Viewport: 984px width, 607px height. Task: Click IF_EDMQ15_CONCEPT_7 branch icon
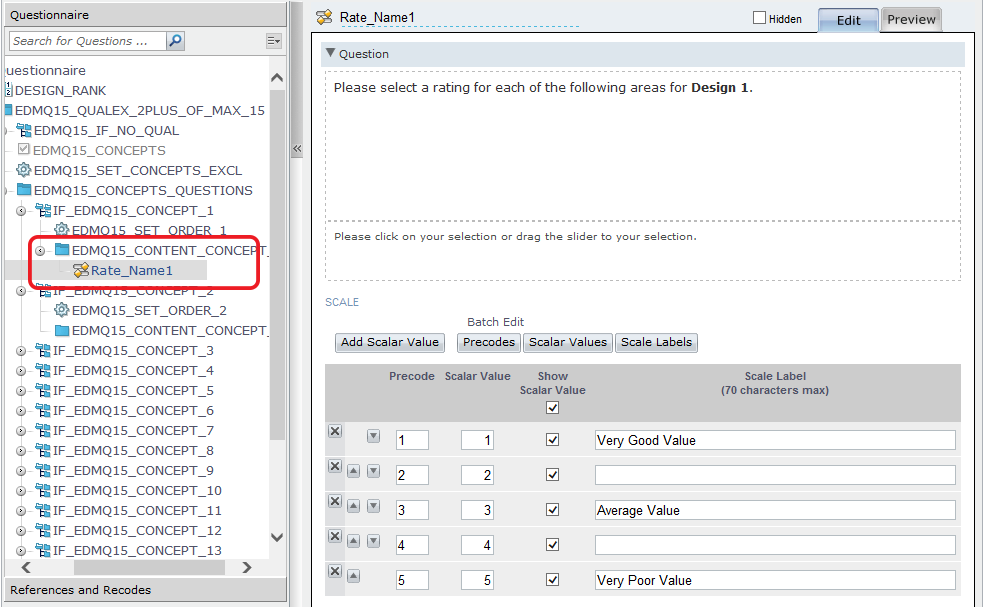(43, 431)
